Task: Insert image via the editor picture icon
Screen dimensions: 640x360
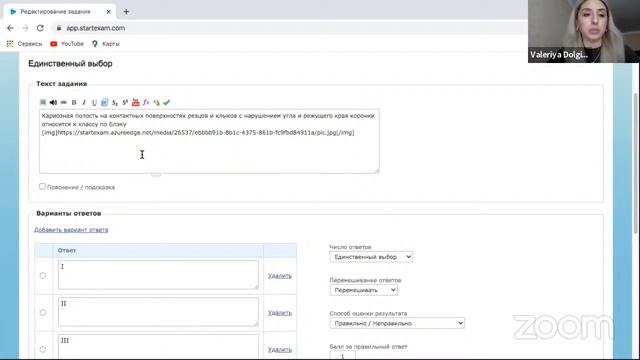Action: click(x=43, y=102)
